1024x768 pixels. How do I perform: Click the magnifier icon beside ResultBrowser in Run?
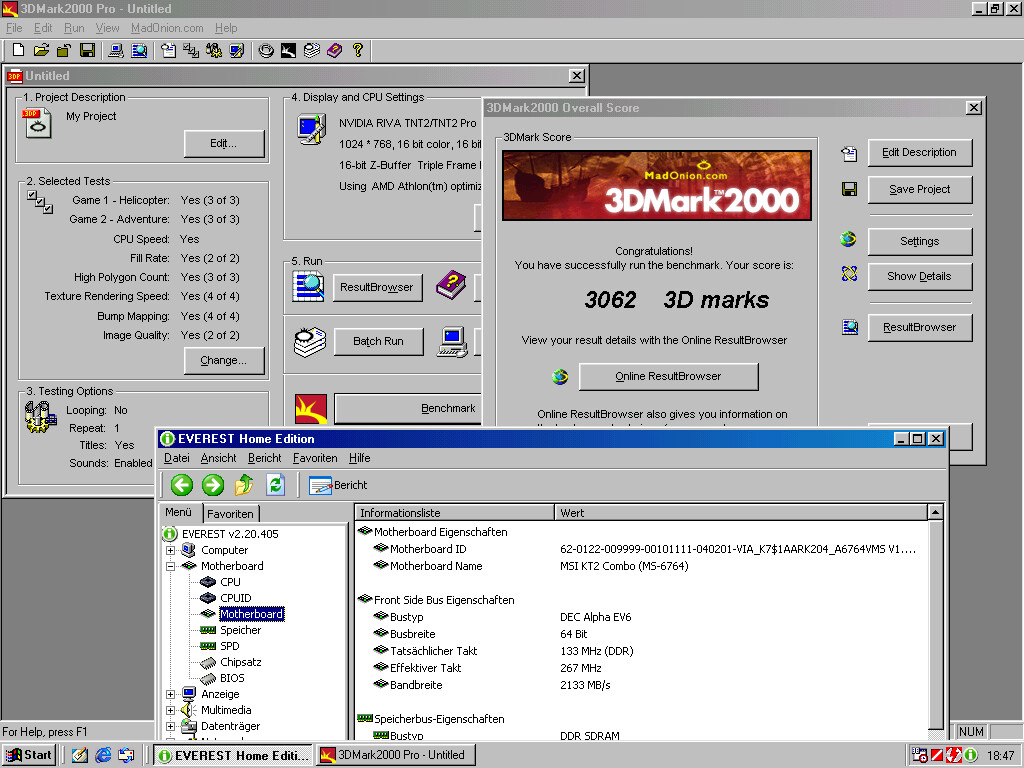tap(308, 287)
